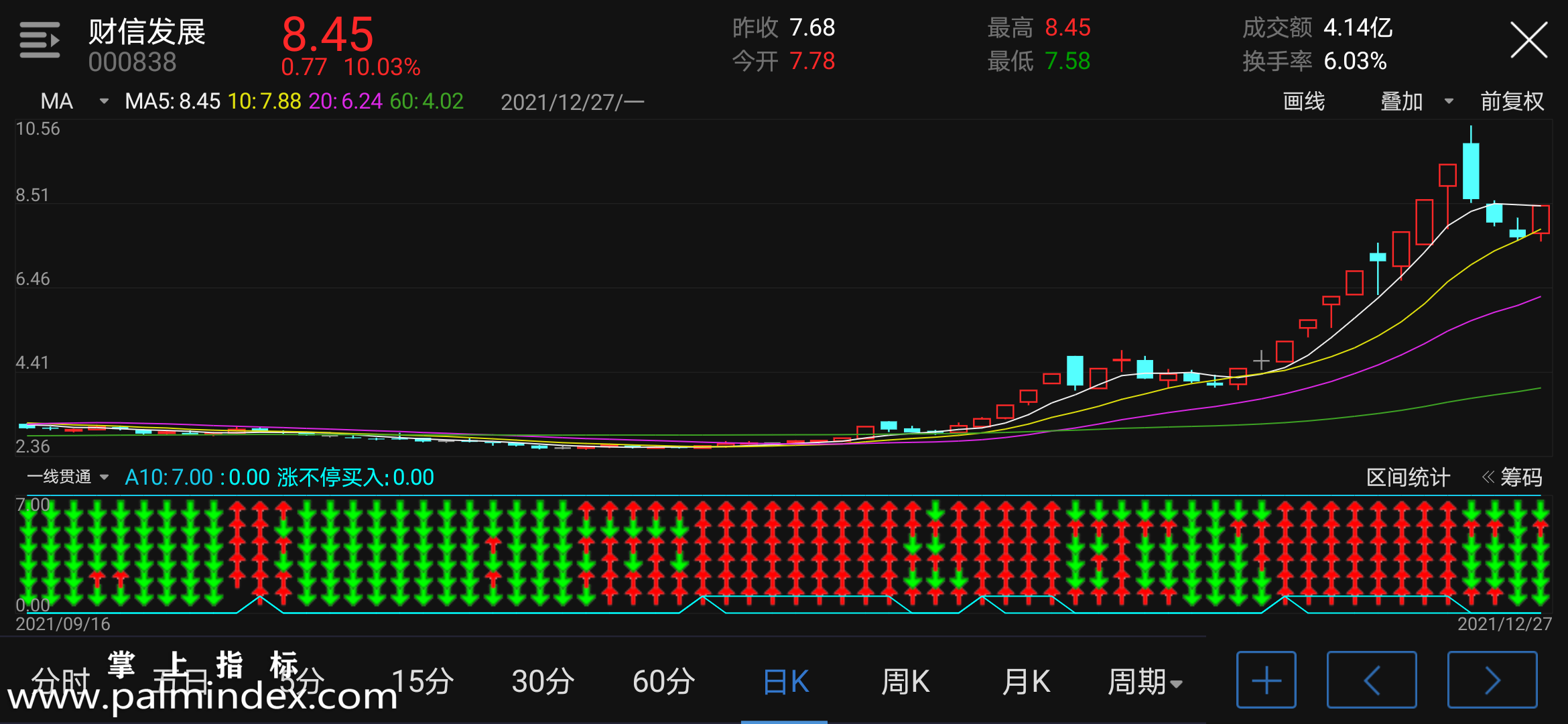Open 区间统计 interval statistics
This screenshot has width=1568, height=724.
point(1408,477)
